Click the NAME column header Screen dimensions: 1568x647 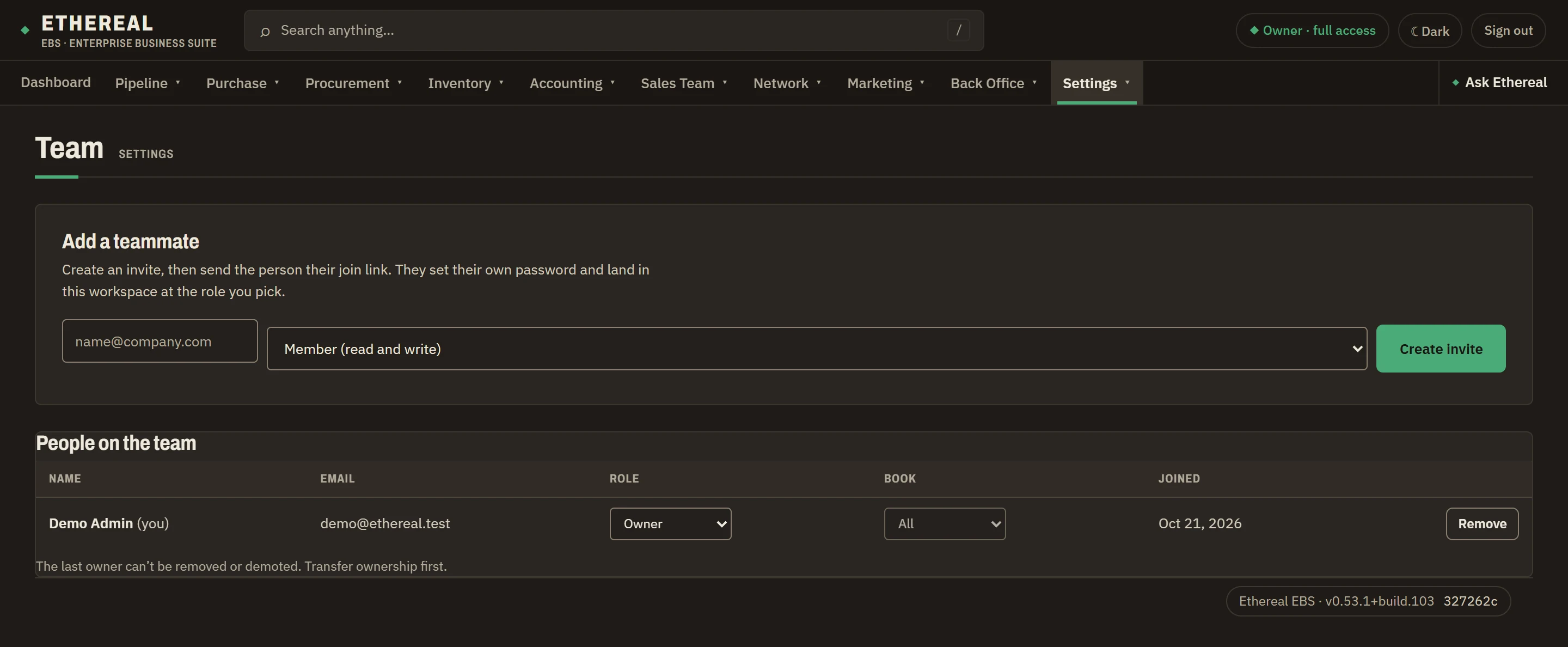65,478
